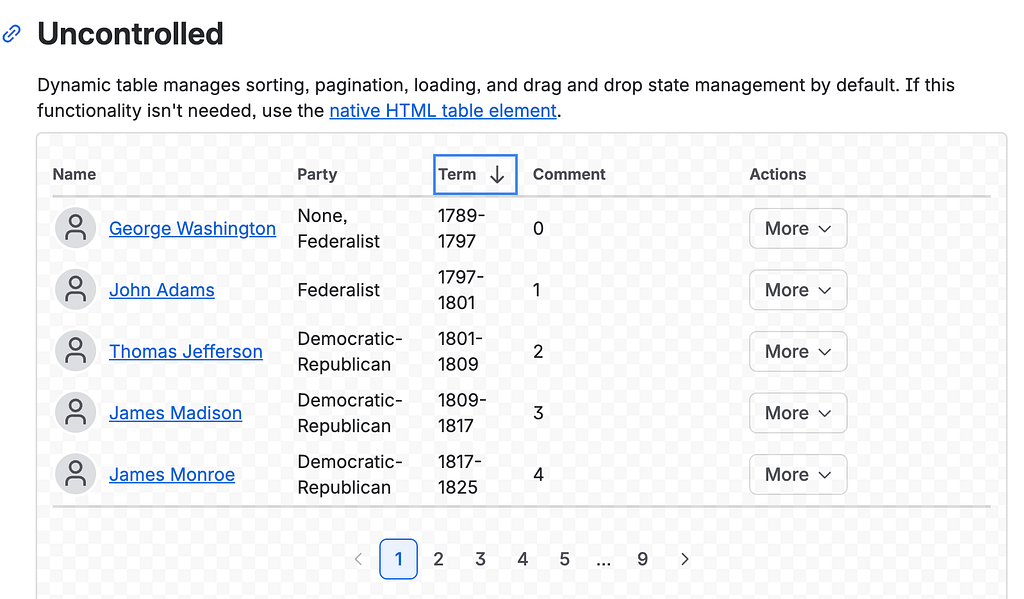Click James Madison's avatar icon
The image size is (1024, 599).
click(76, 413)
